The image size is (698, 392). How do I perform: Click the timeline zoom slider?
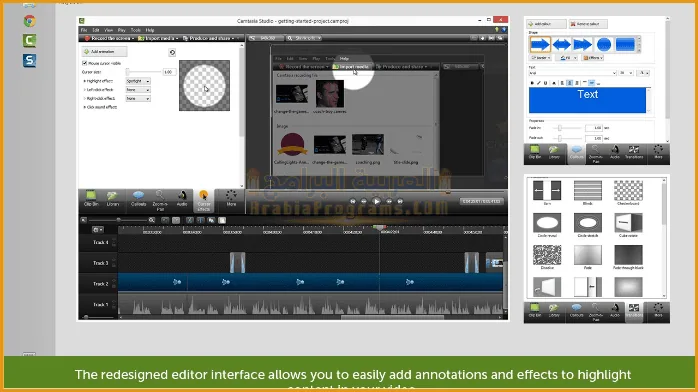118,220
